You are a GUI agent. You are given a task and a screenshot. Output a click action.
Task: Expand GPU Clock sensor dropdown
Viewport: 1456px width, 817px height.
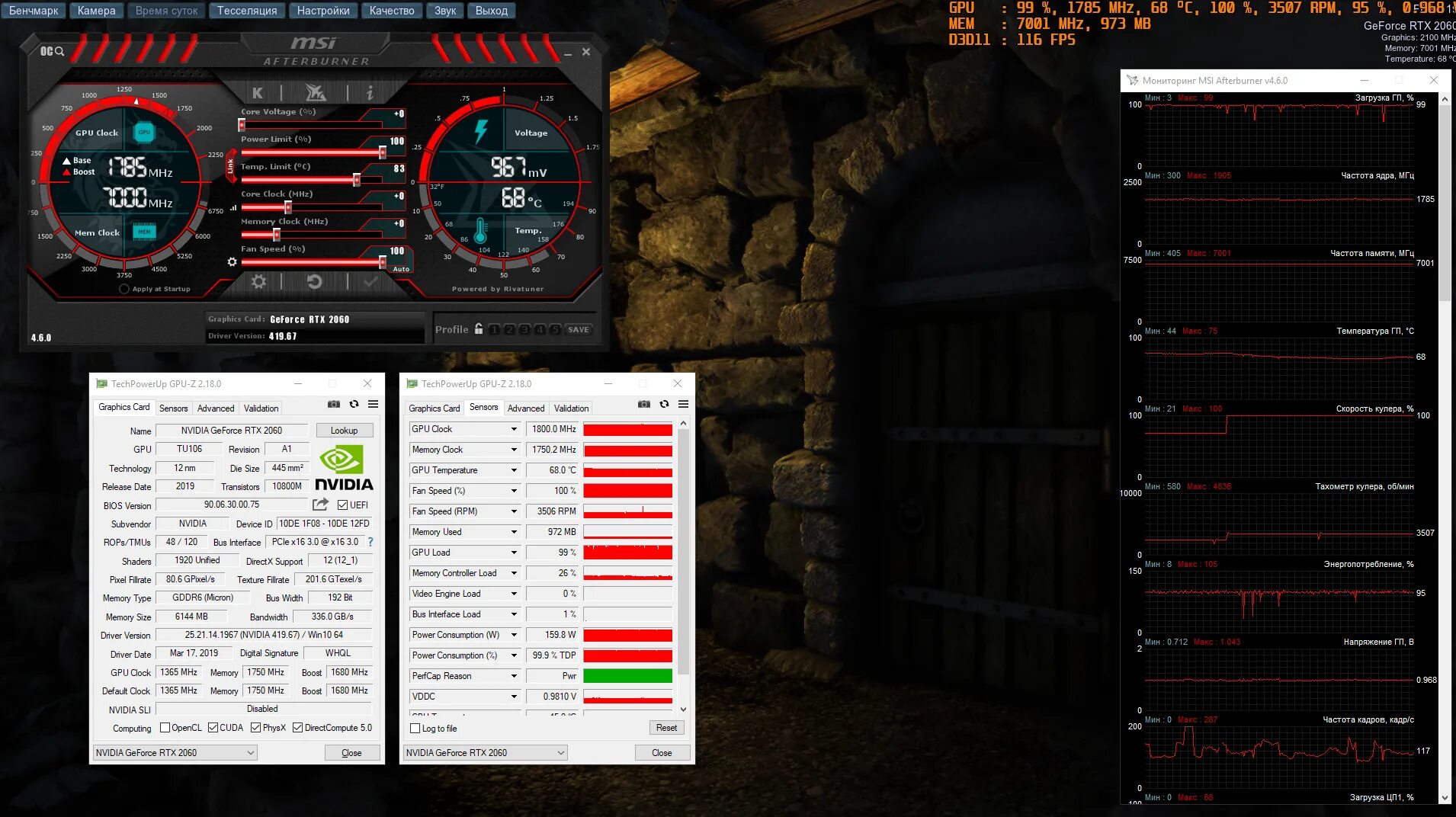[x=514, y=429]
